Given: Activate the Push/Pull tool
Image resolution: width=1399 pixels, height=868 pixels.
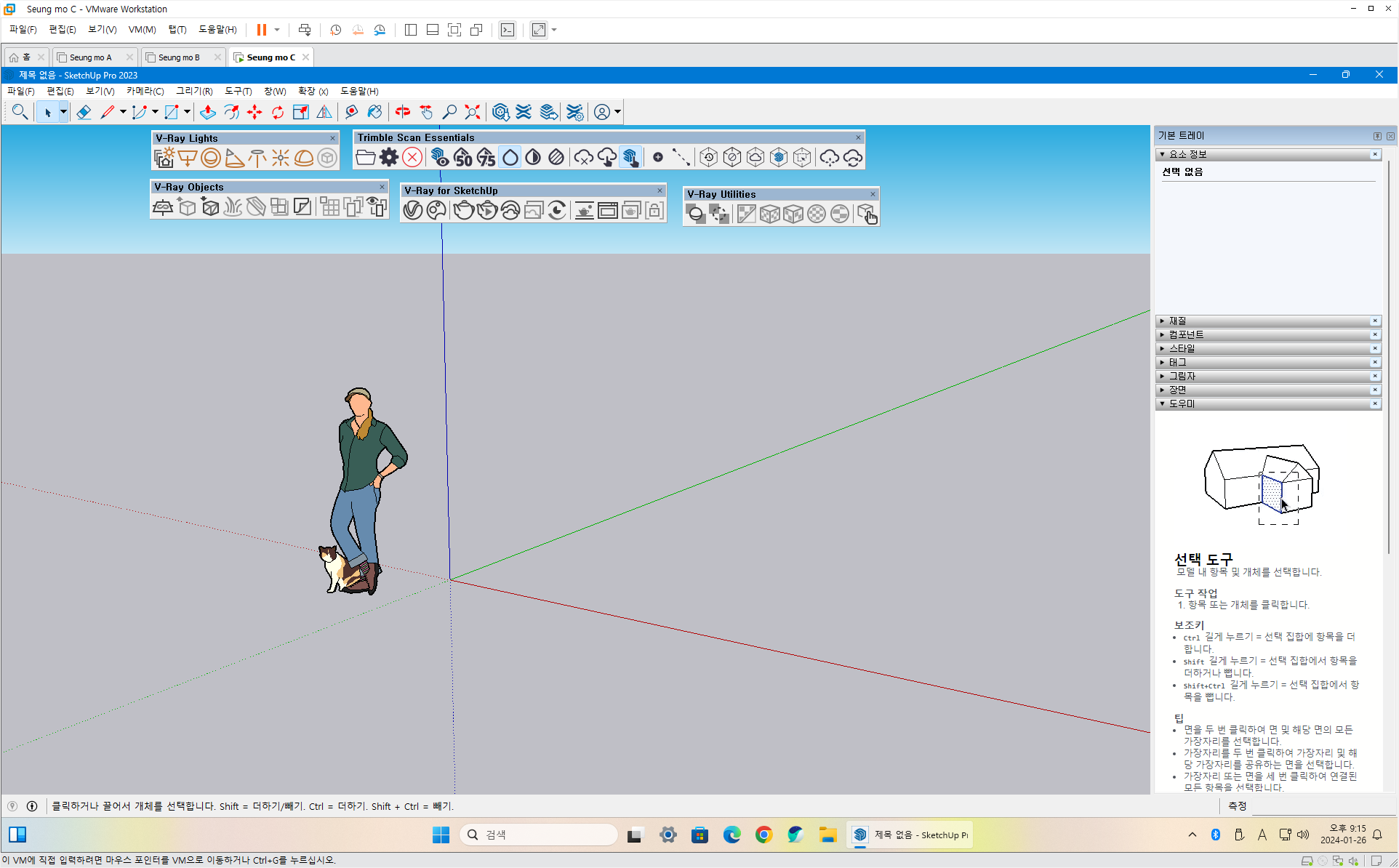Looking at the screenshot, I should 208,112.
